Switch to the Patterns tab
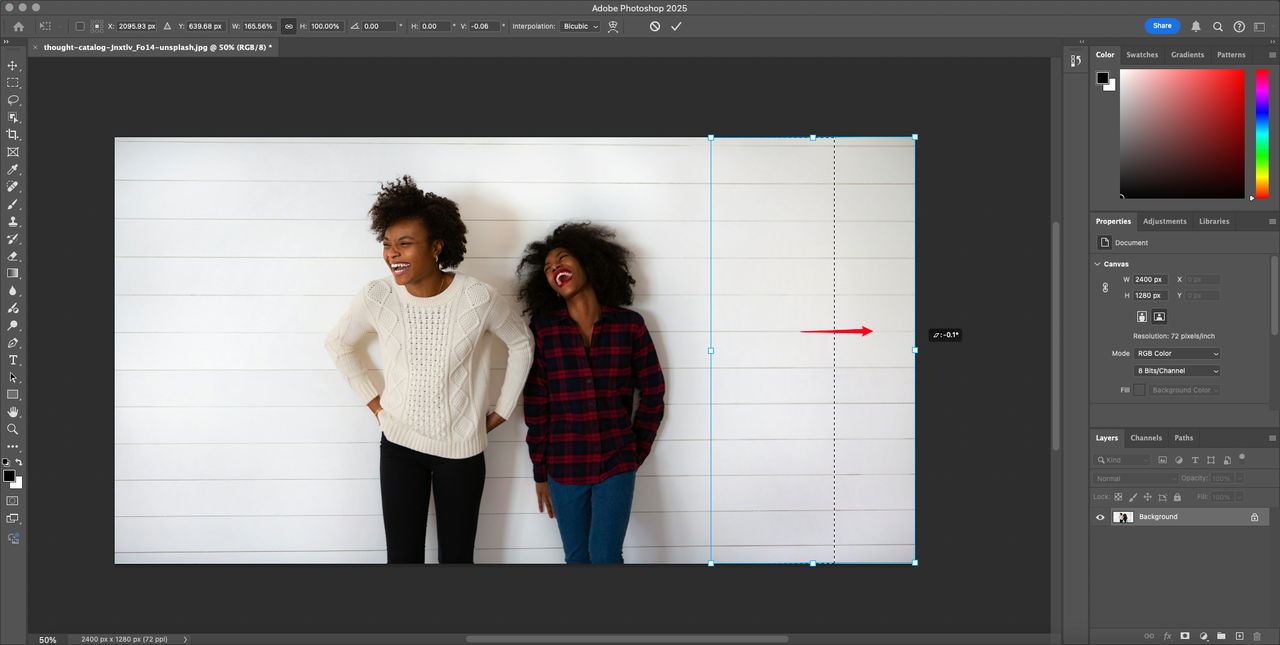This screenshot has height=645, width=1280. point(1231,55)
